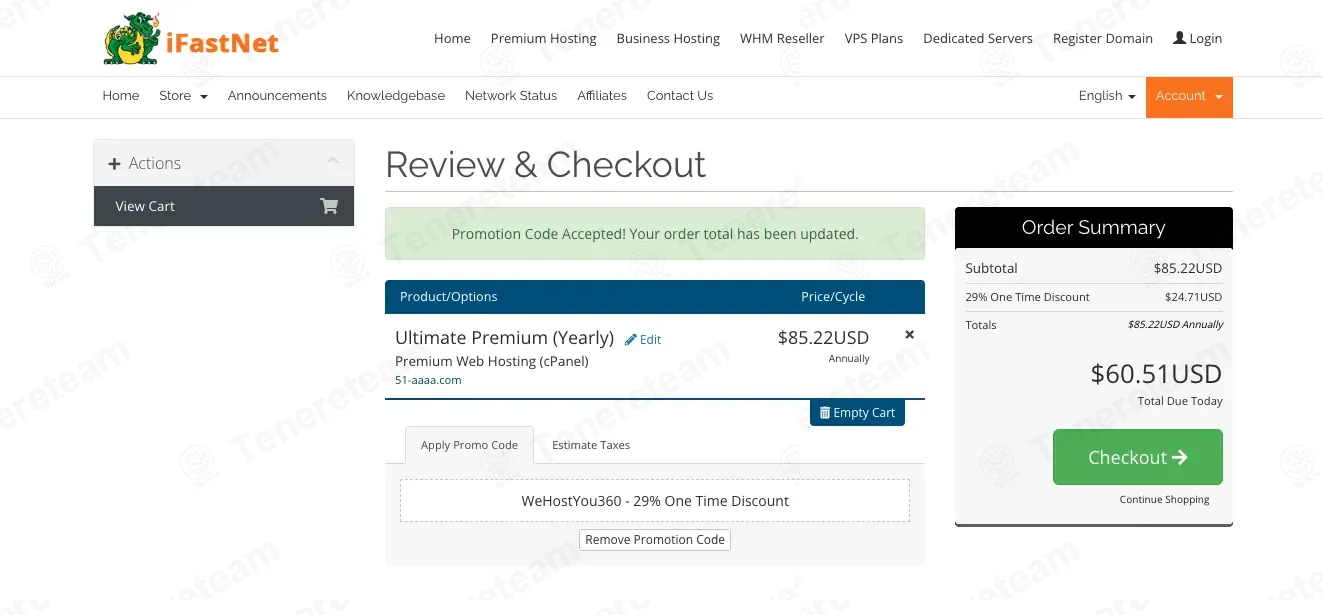
Task: Click the Order Summary header
Action: point(1094,228)
